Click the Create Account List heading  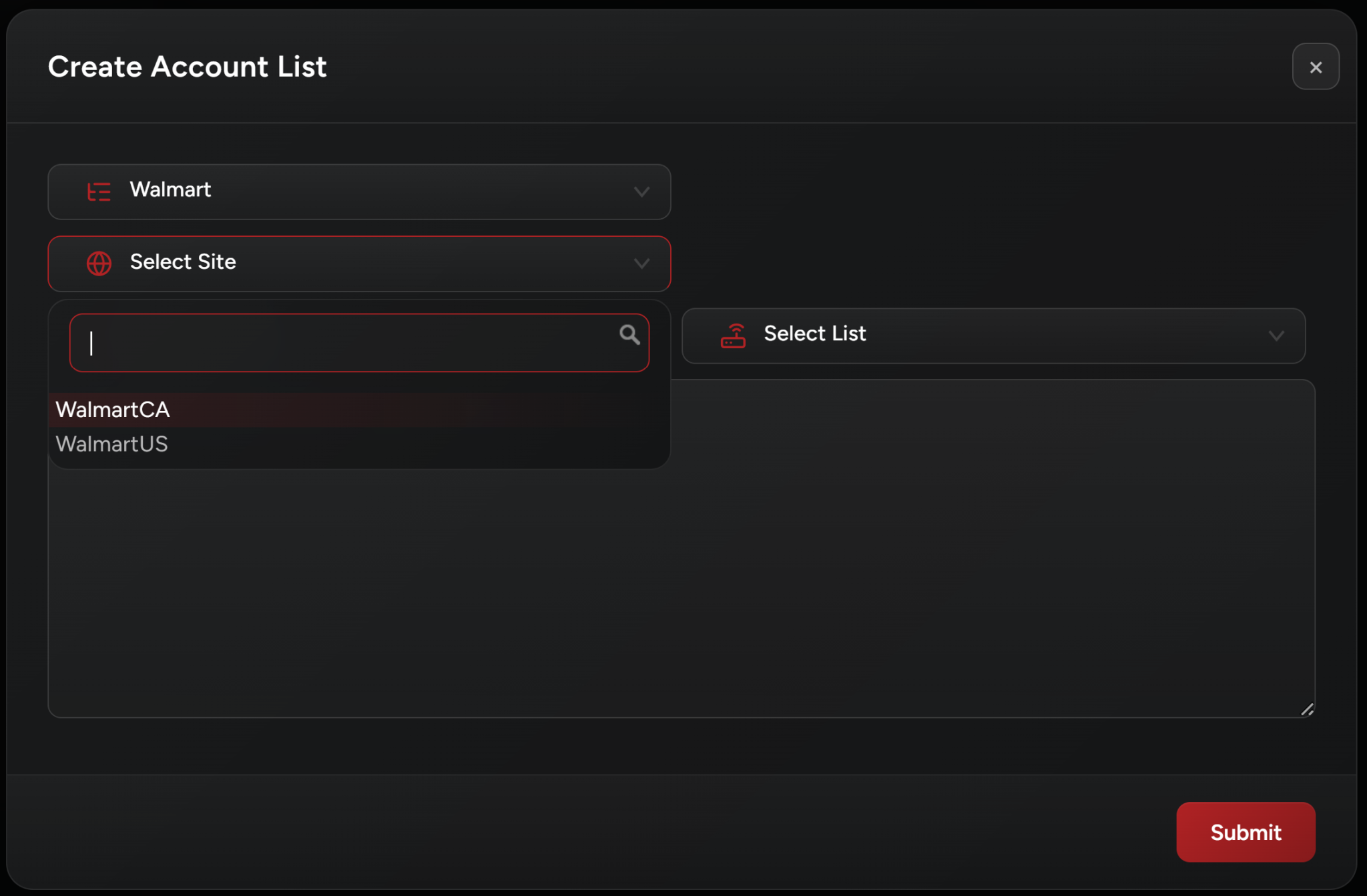[x=187, y=67]
